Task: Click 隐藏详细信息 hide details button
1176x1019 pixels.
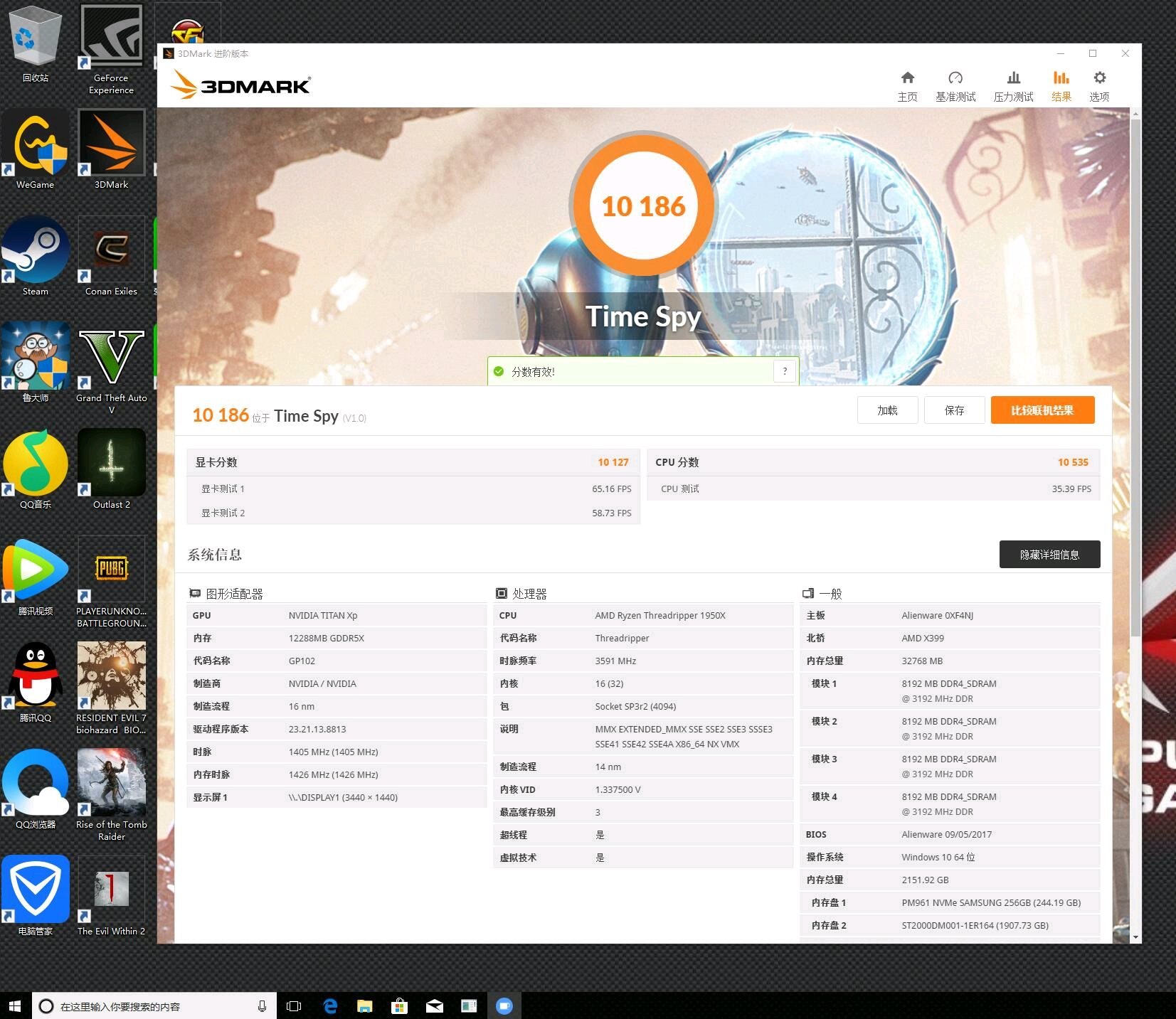Action: [1049, 554]
